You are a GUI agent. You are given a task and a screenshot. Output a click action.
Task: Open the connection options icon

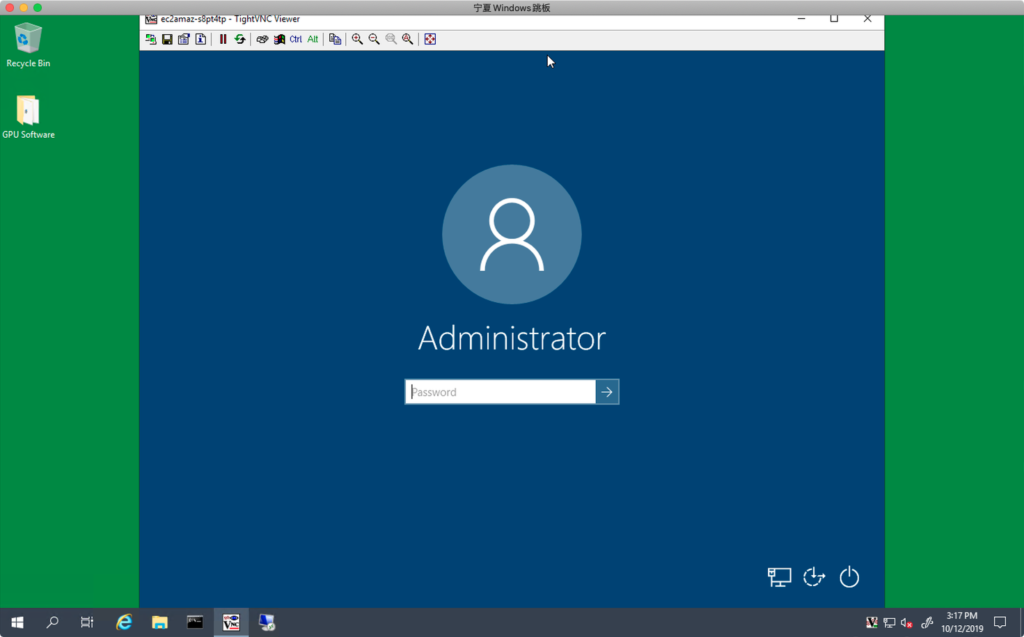pos(184,39)
